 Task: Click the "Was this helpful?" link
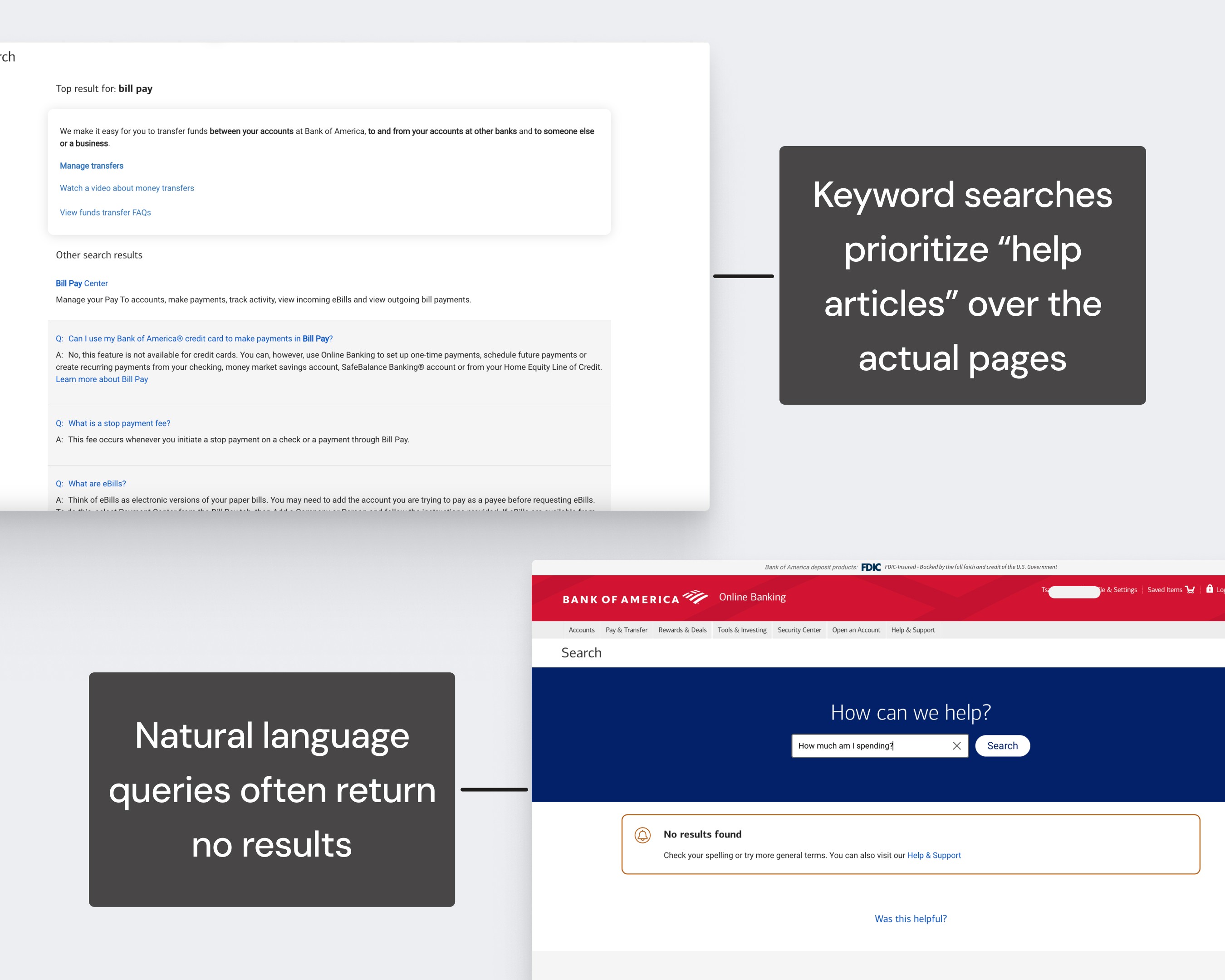[910, 919]
